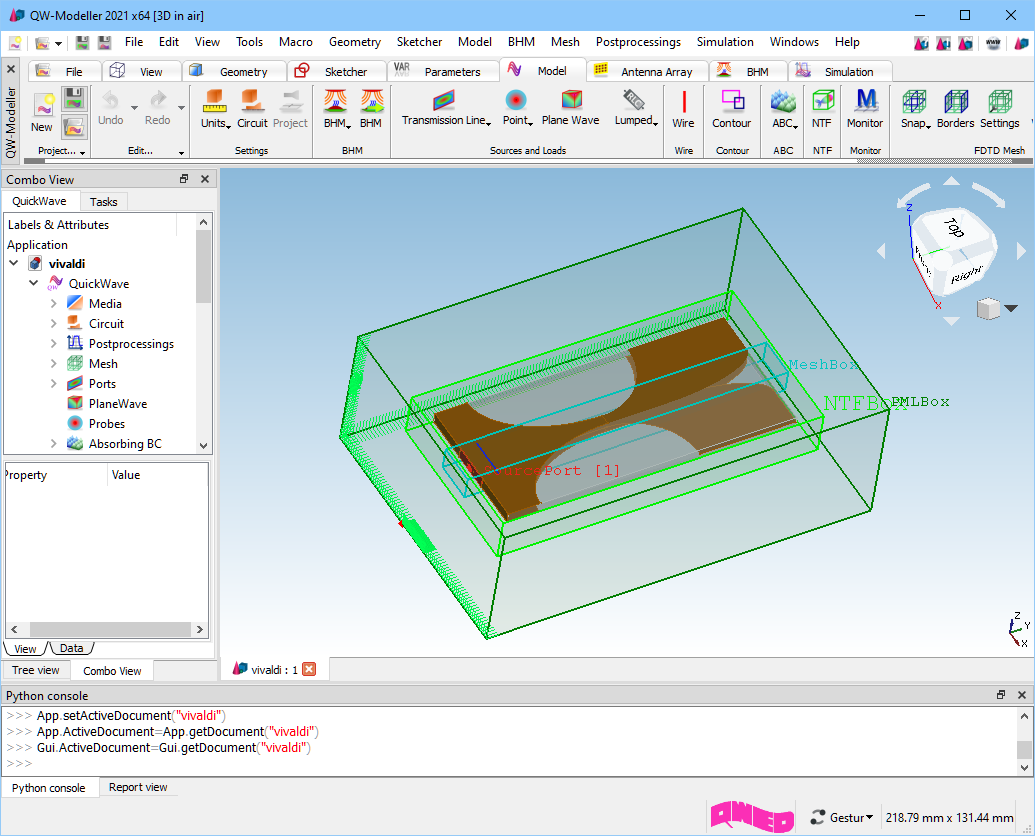
Task: Click the FDTD Mesh Borders icon
Action: coord(955,109)
